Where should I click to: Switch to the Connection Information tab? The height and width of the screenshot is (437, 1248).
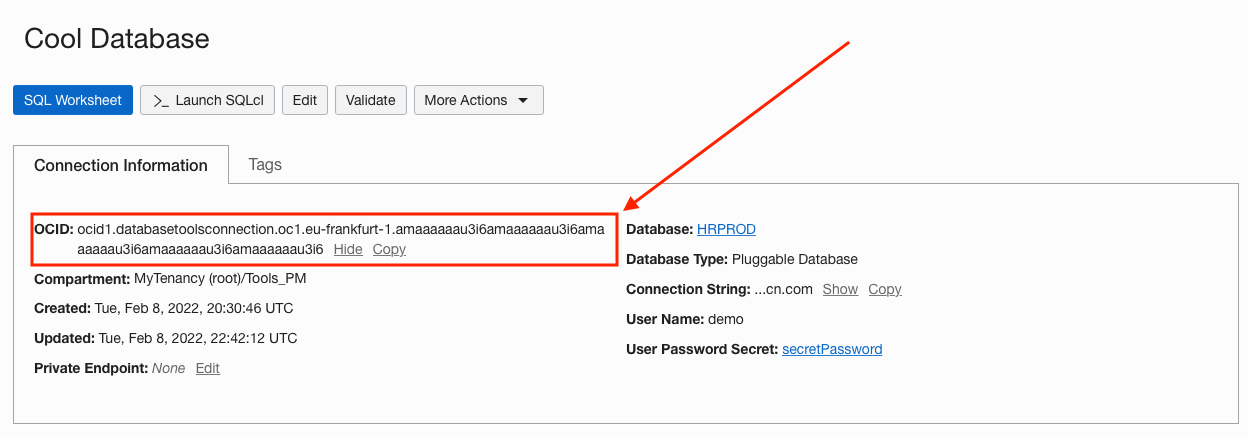[121, 165]
